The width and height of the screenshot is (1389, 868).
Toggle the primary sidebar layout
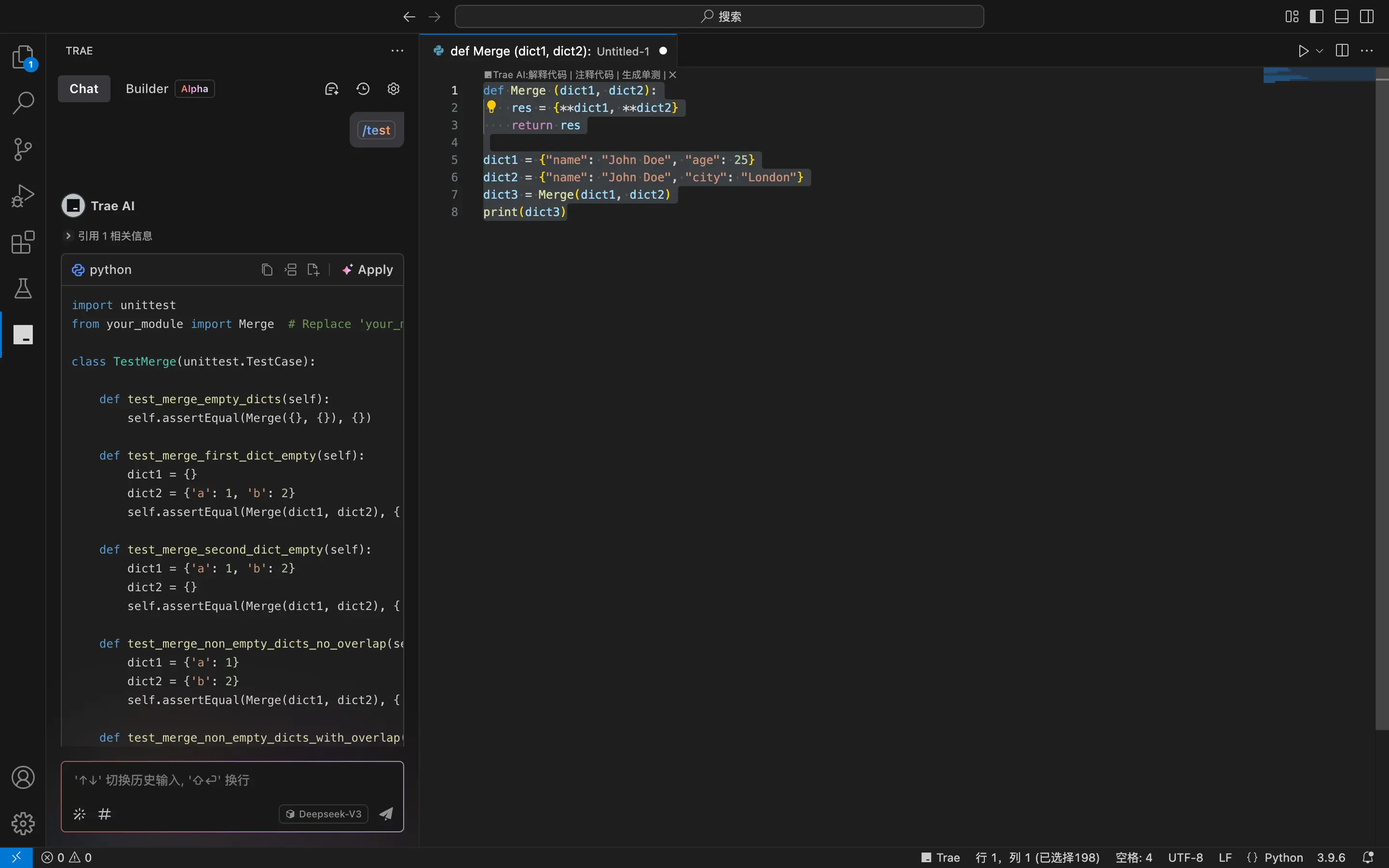coord(1317,17)
